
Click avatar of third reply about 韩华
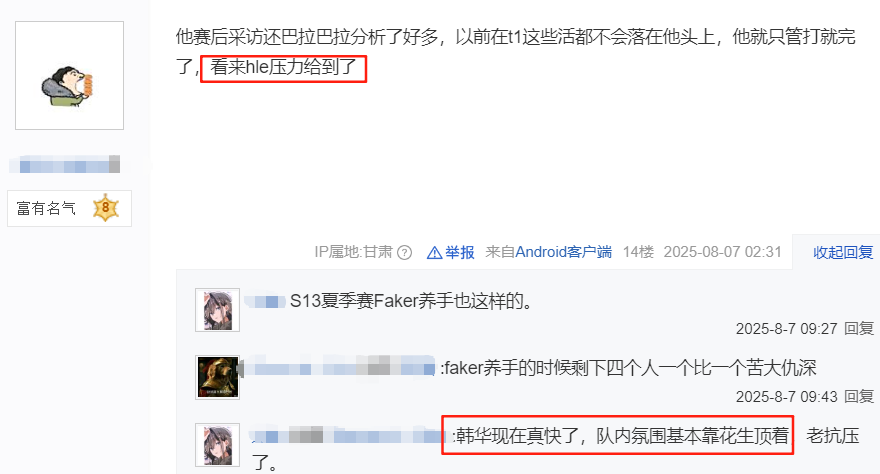tap(217, 445)
